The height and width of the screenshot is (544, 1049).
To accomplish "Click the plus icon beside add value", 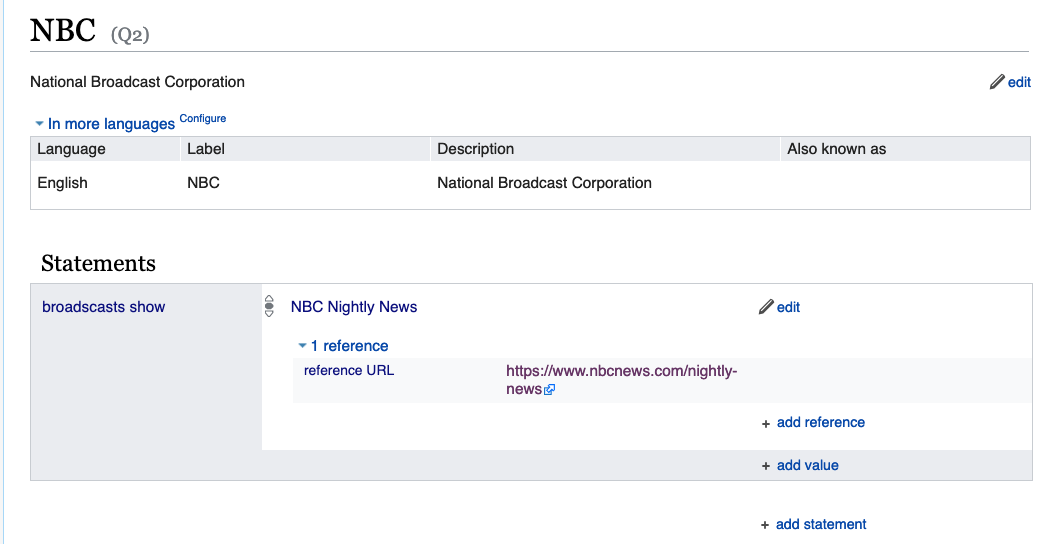I will [x=765, y=466].
